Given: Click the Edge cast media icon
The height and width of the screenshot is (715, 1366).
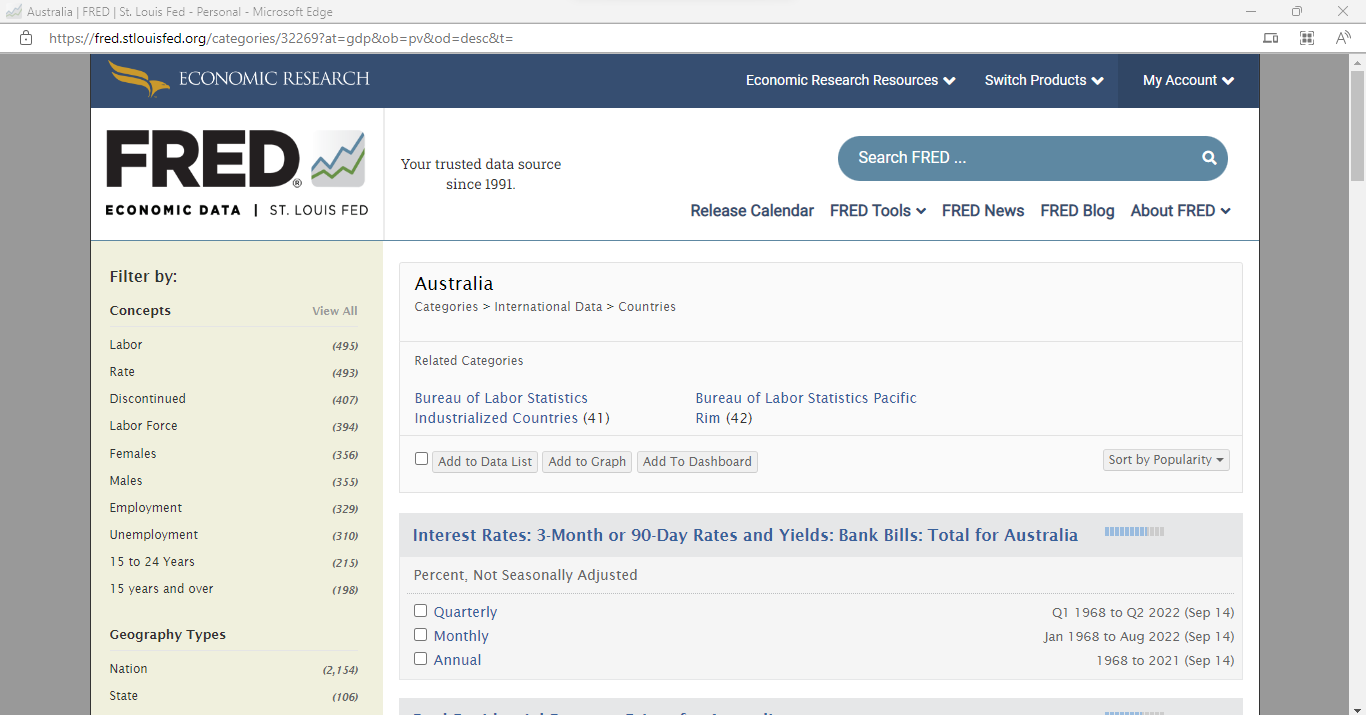Looking at the screenshot, I should [1270, 38].
